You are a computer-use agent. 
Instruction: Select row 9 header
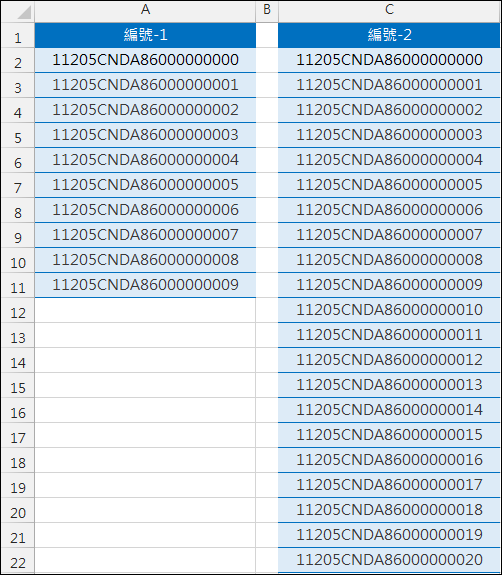coord(18,235)
